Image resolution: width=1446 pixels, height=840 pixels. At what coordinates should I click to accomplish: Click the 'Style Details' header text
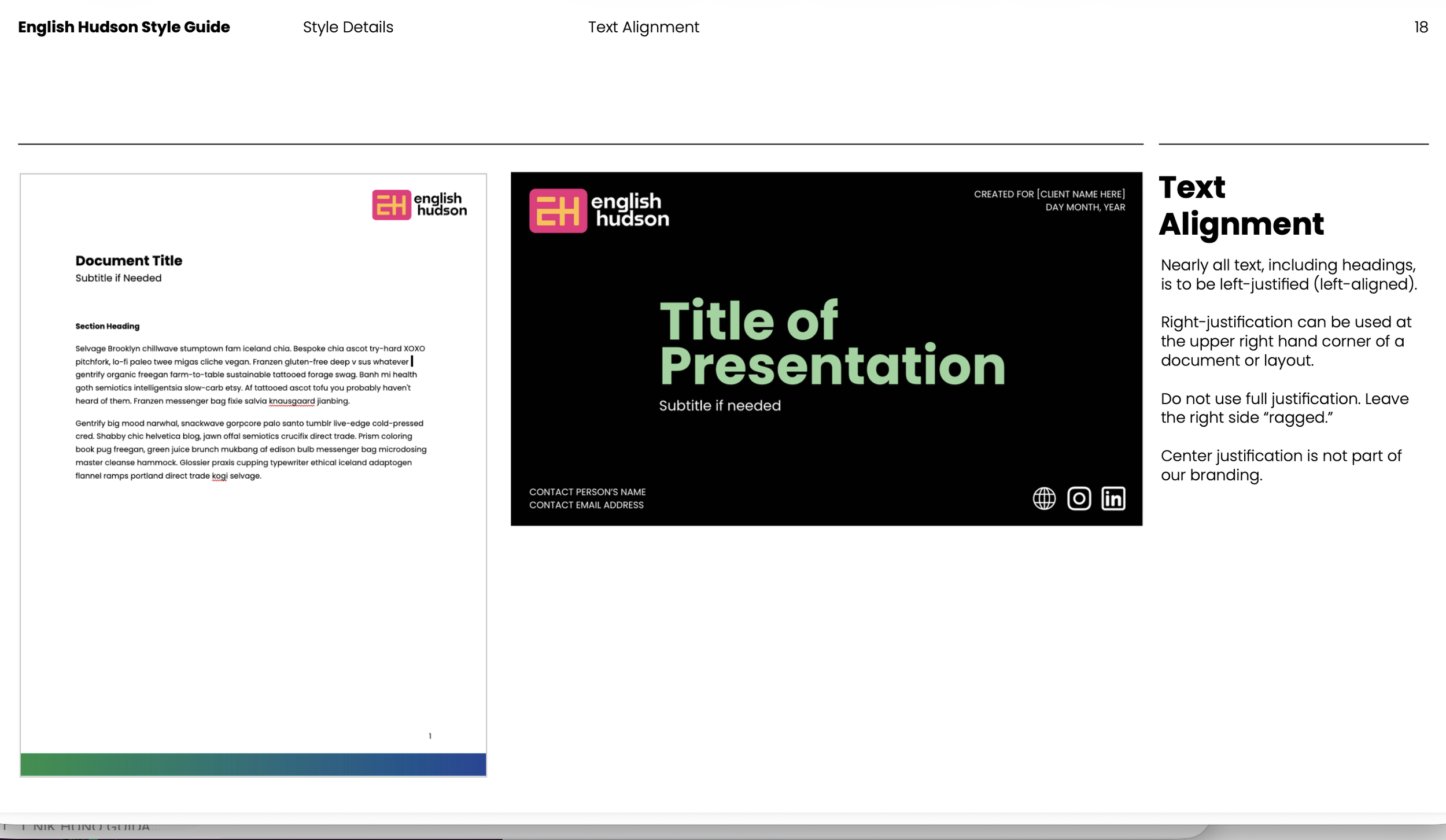(348, 27)
